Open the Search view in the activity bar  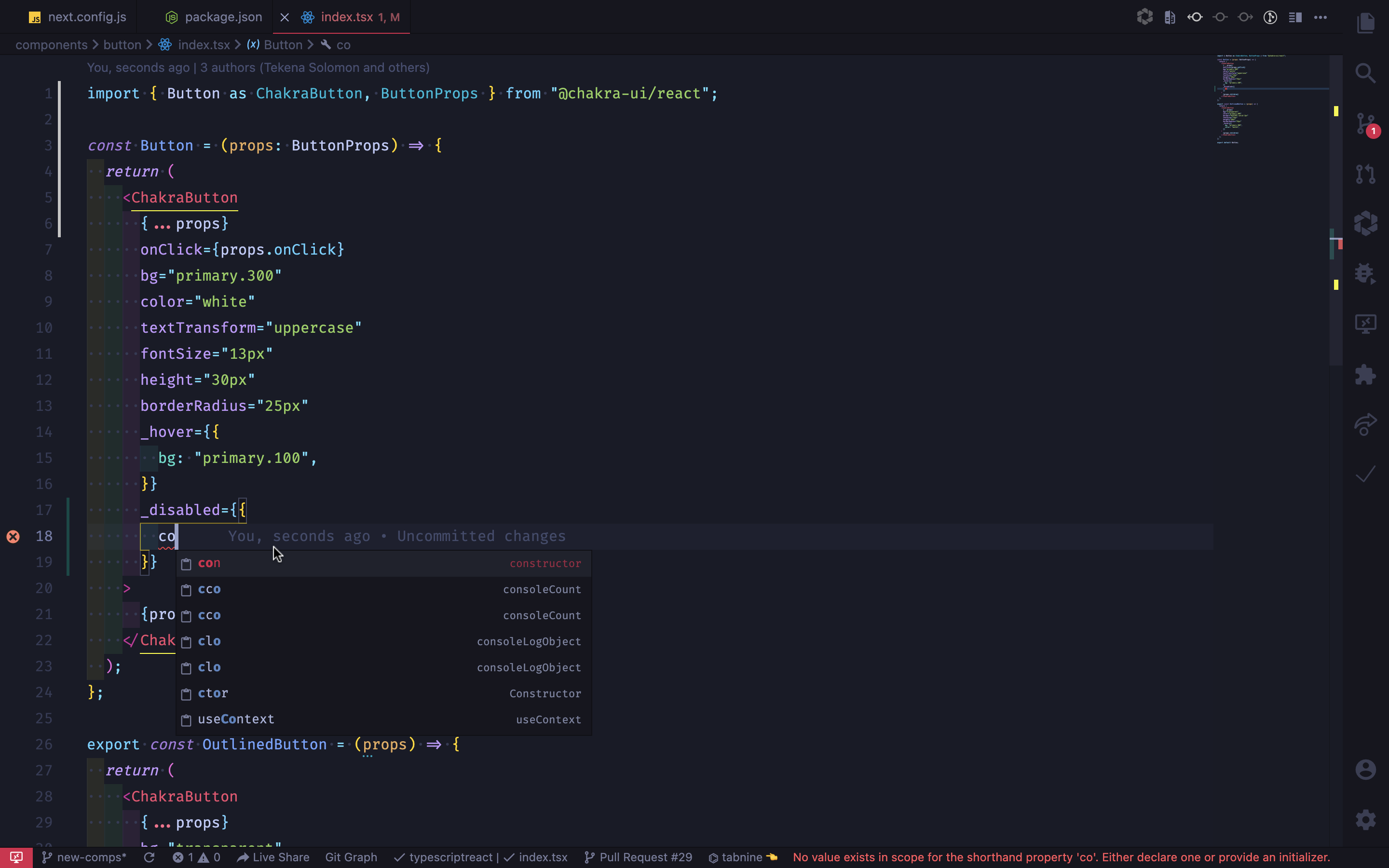tap(1365, 73)
